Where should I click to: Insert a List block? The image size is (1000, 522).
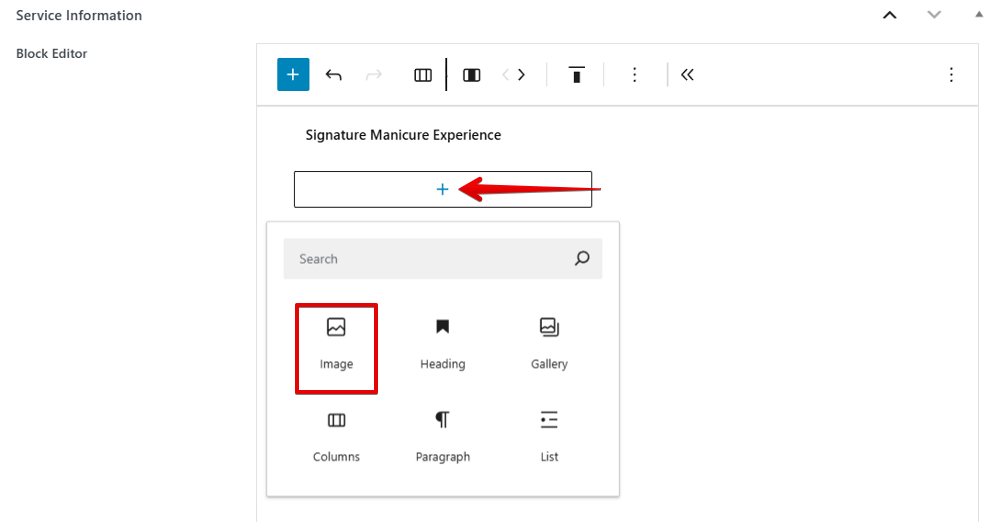(549, 438)
